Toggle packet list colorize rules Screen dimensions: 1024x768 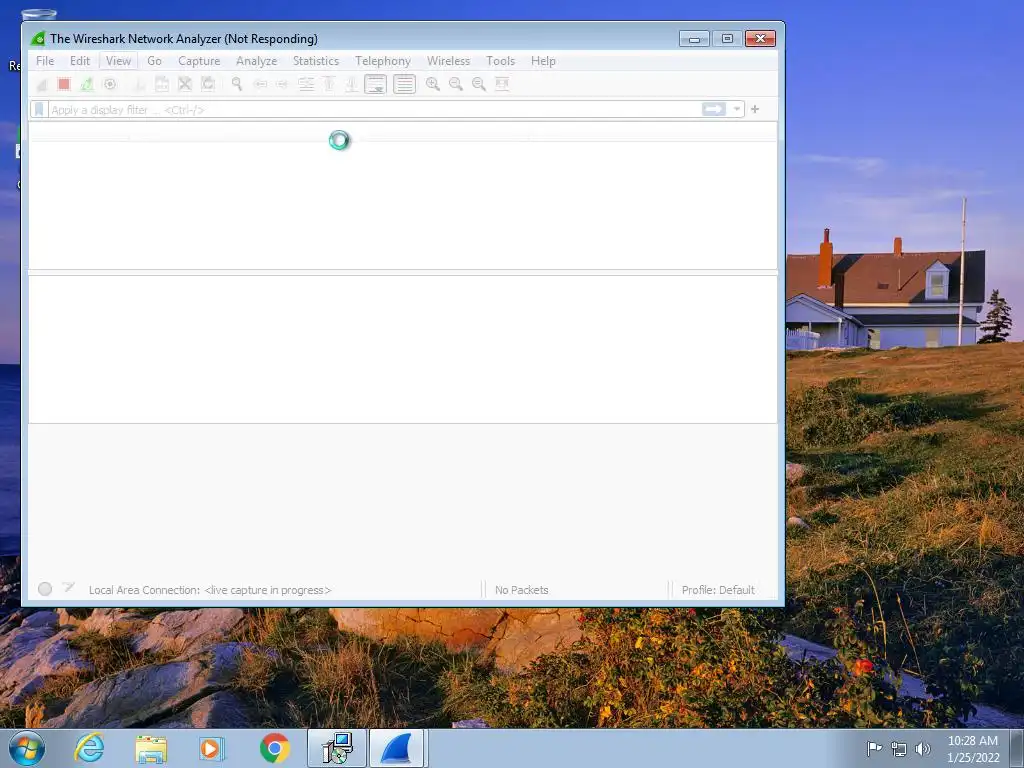[404, 84]
